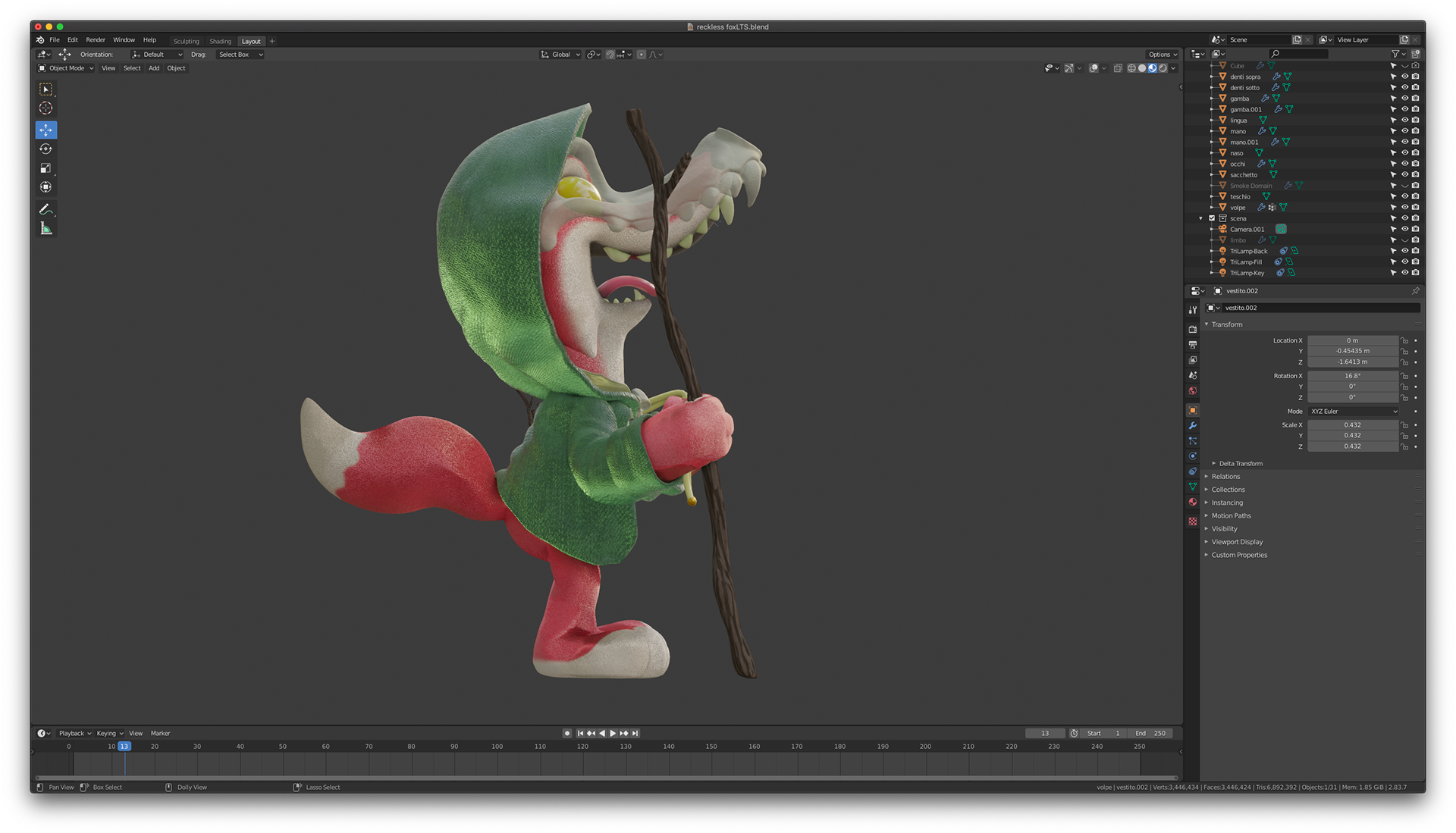Image resolution: width=1456 pixels, height=833 pixels.
Task: Open the Render menu
Action: point(96,40)
